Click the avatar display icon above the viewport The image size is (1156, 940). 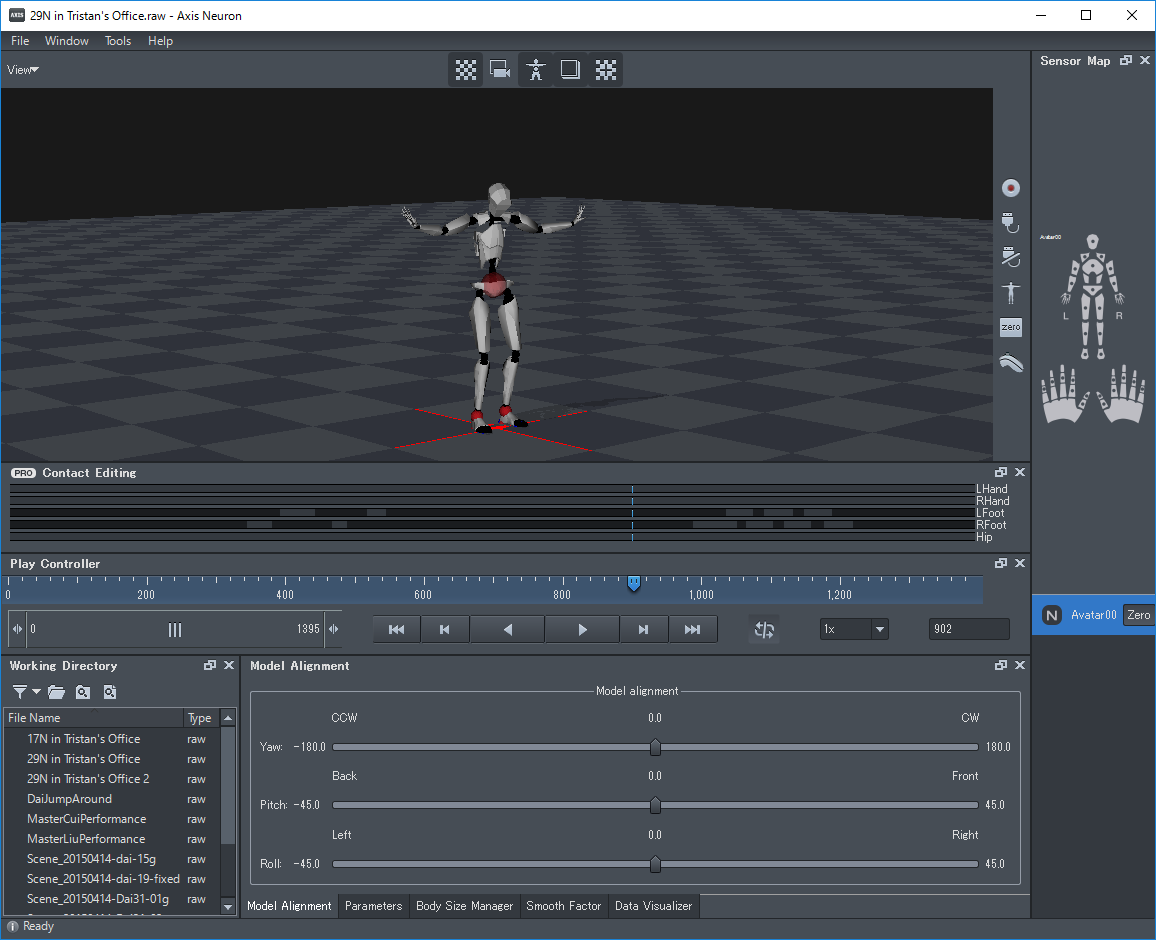(535, 69)
